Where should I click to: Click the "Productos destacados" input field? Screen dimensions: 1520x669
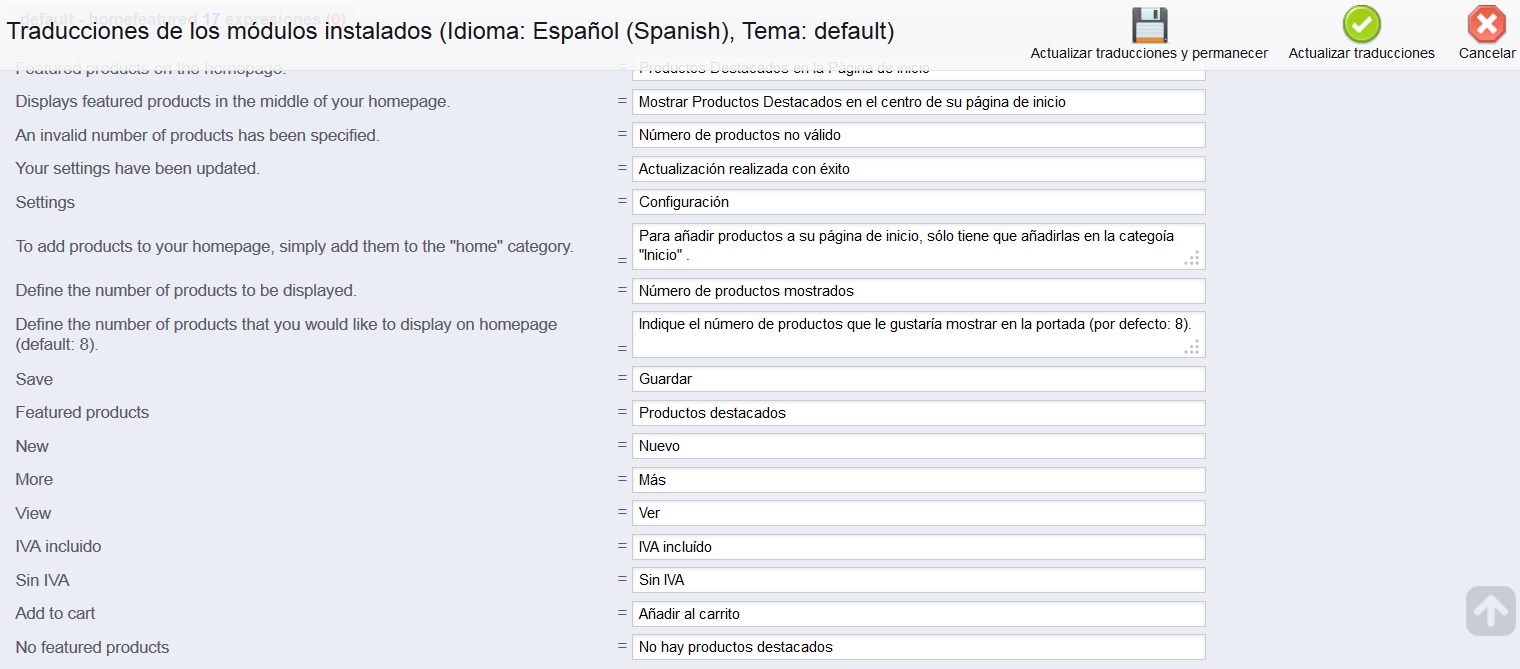(x=918, y=413)
